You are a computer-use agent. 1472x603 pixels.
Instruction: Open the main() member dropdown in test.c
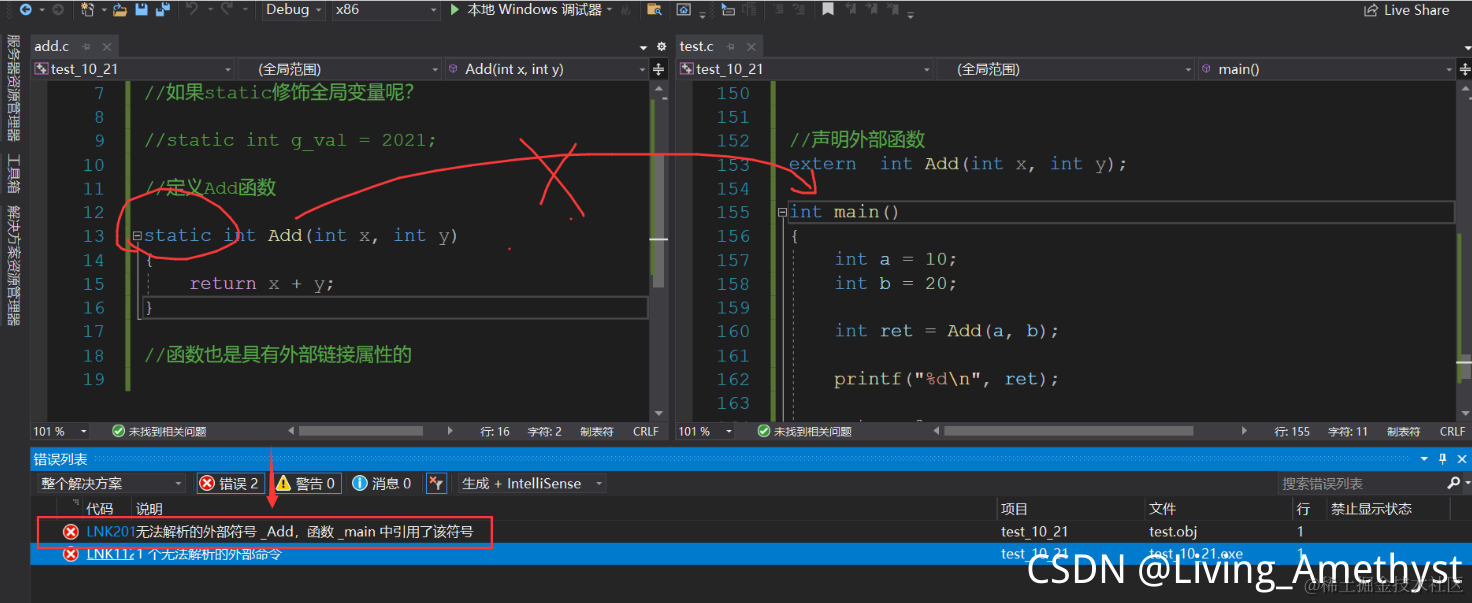pyautogui.click(x=1326, y=69)
